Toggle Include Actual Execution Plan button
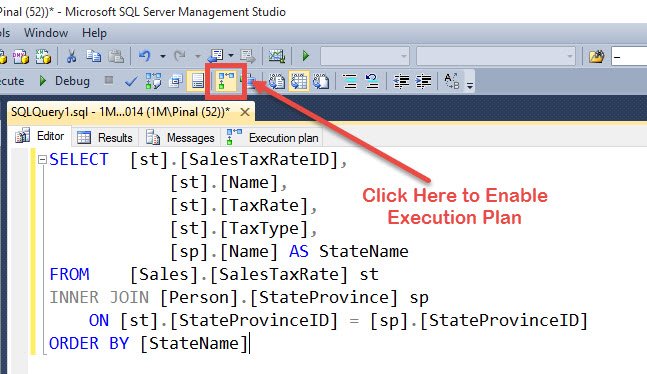This screenshot has height=374, width=647. click(226, 81)
